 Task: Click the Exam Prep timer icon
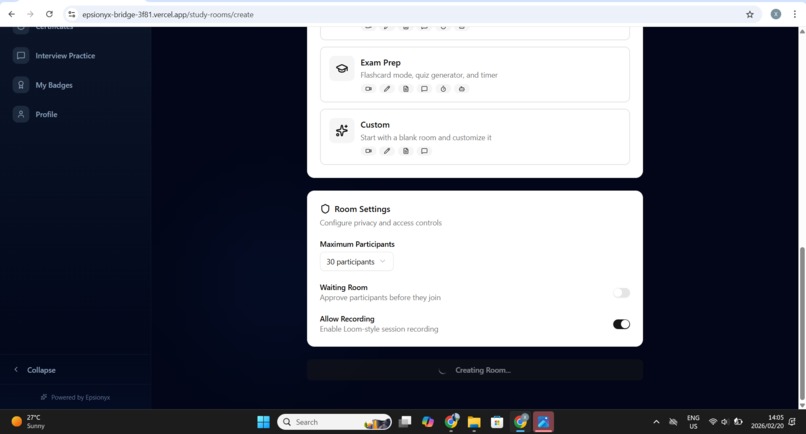pyautogui.click(x=443, y=89)
